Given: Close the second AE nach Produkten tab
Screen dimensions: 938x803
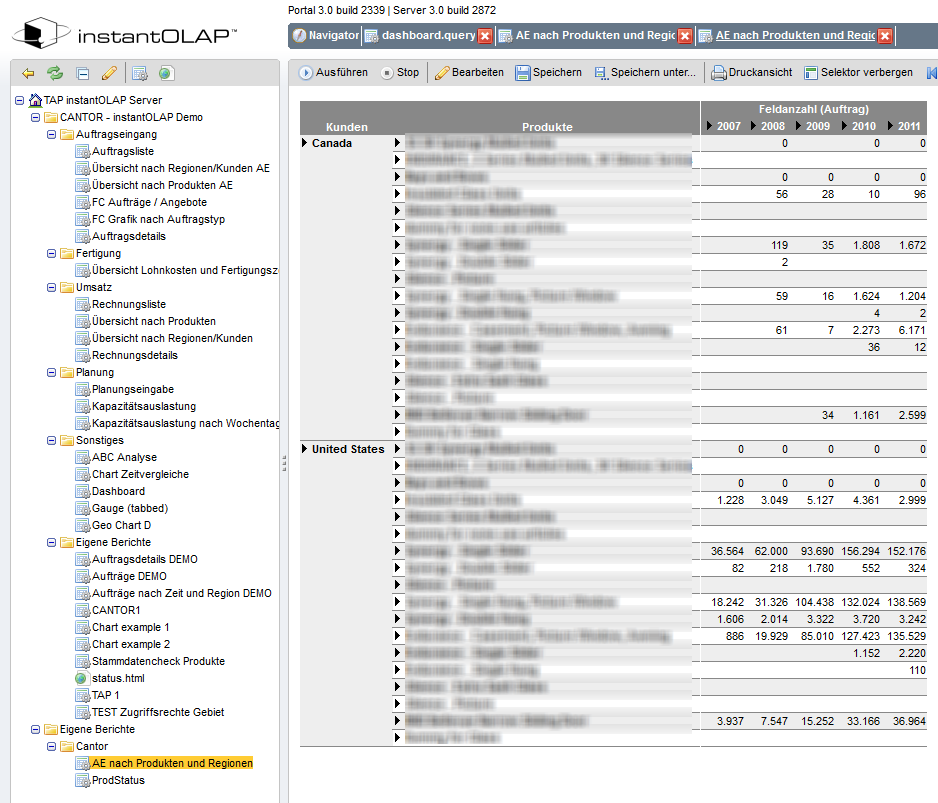Looking at the screenshot, I should [685, 36].
